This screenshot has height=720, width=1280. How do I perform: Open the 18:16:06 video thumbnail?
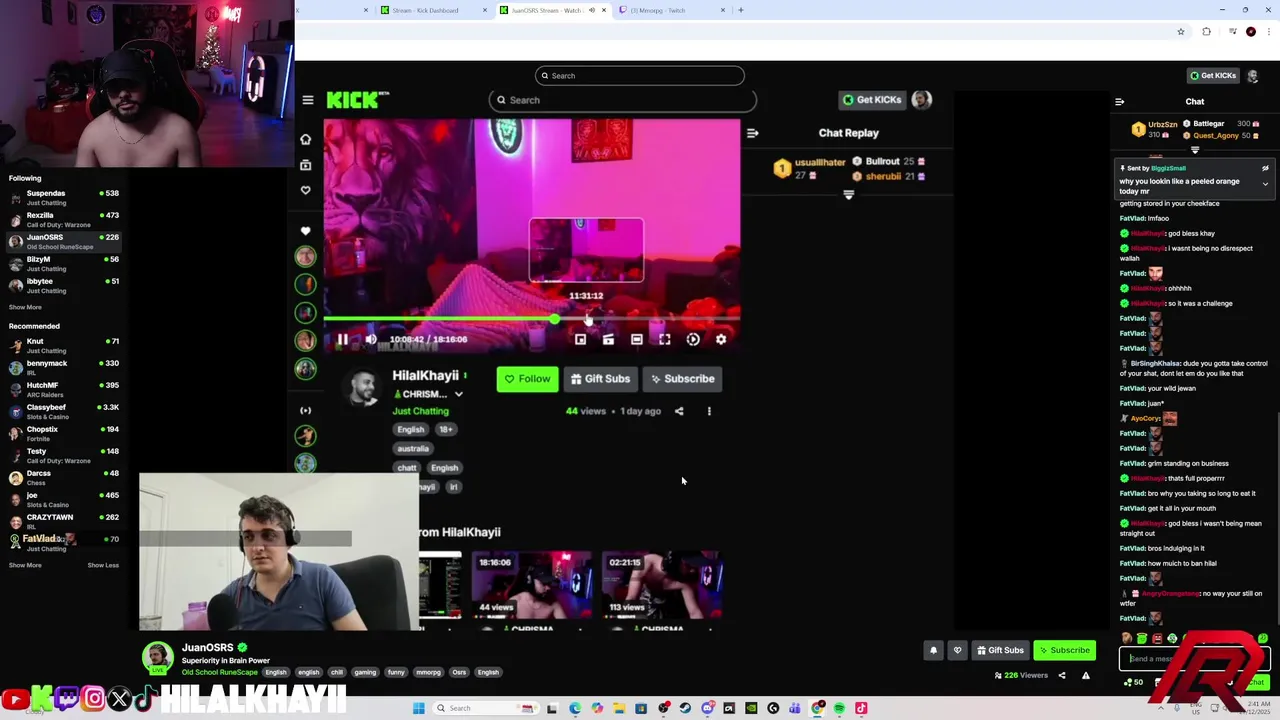[x=531, y=585]
